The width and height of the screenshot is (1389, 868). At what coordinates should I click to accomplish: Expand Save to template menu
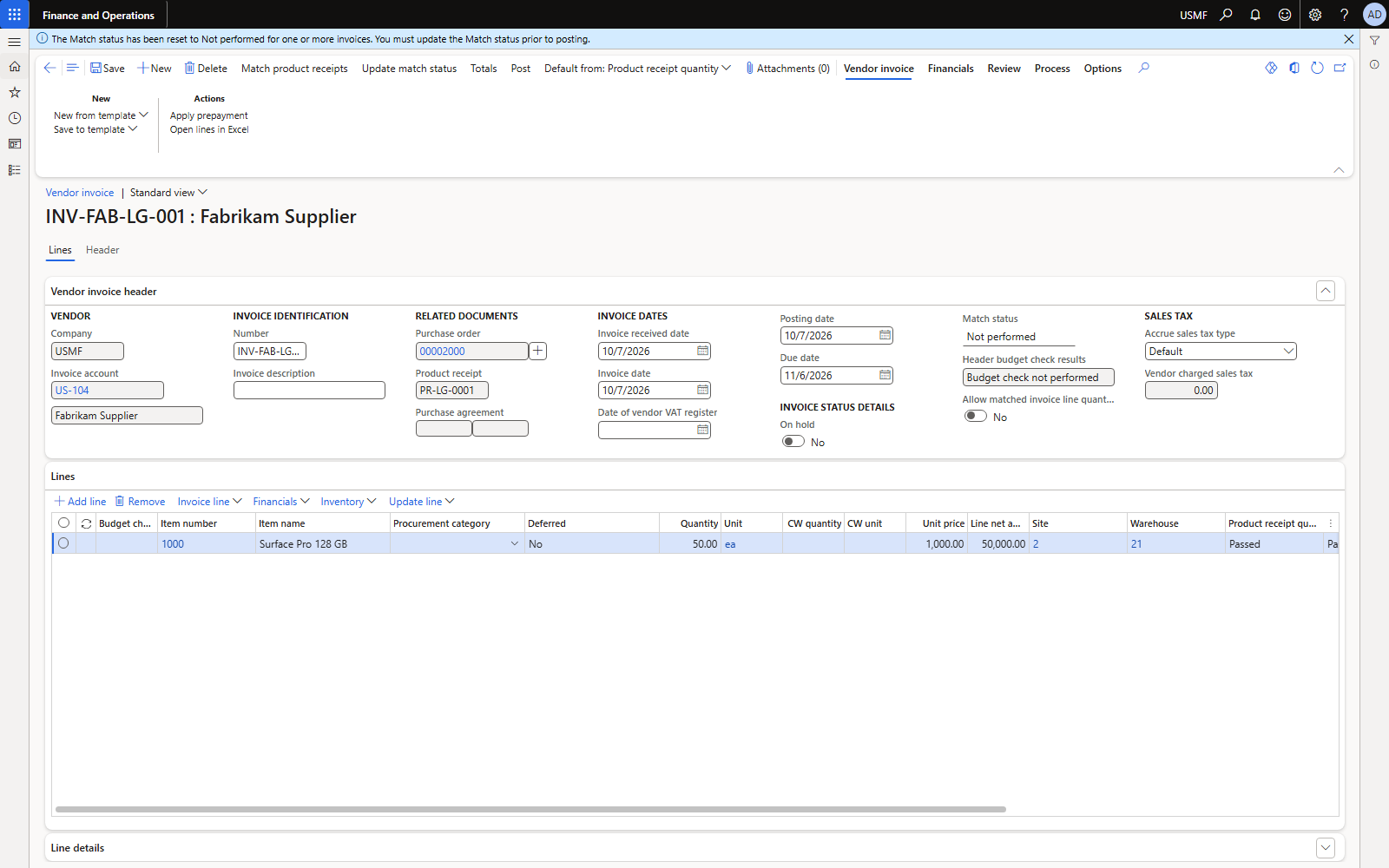pyautogui.click(x=95, y=129)
